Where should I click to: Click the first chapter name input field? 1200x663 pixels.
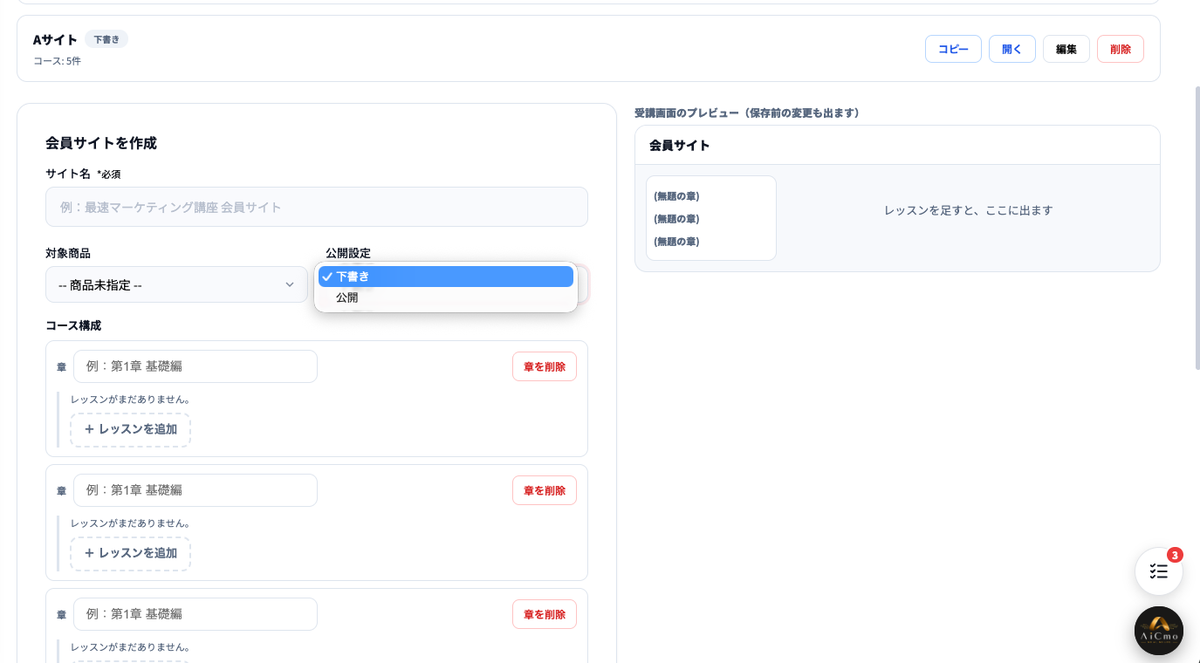(x=195, y=366)
